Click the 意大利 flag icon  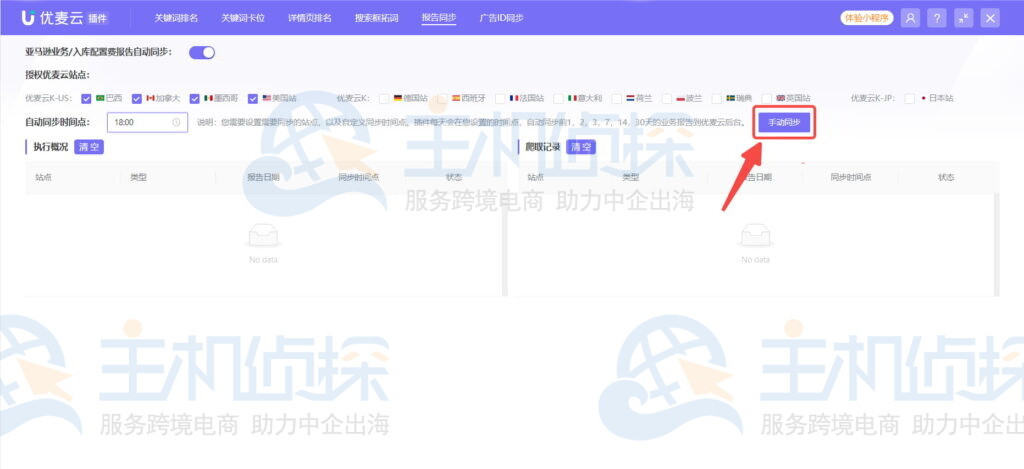pos(572,98)
